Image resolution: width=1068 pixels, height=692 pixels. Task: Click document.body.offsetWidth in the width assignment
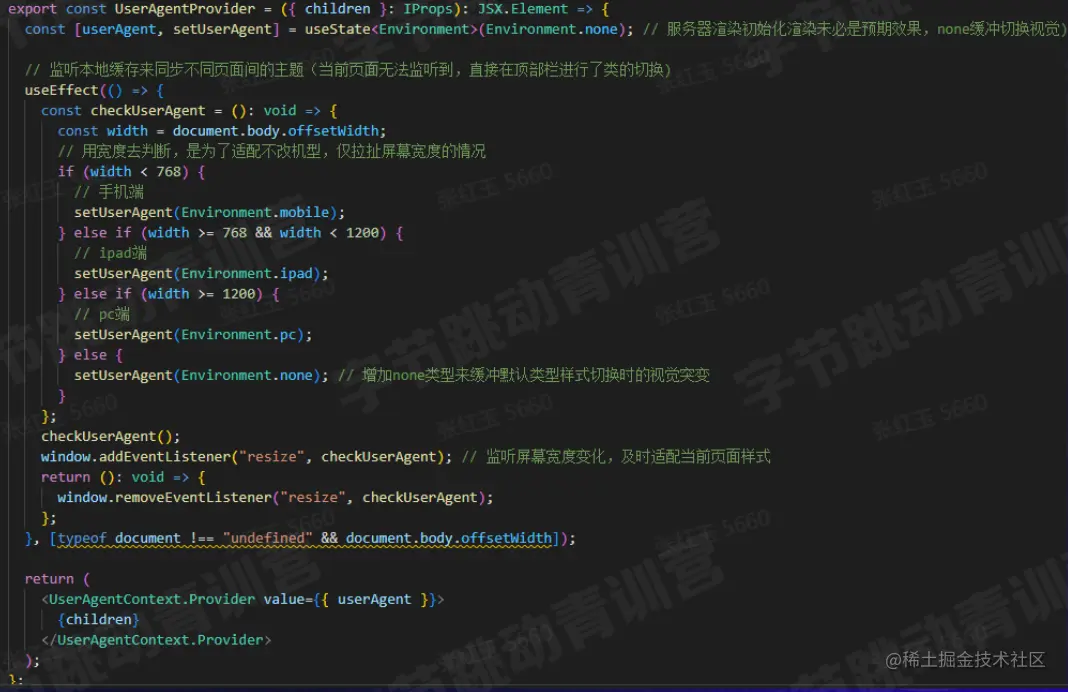(275, 131)
